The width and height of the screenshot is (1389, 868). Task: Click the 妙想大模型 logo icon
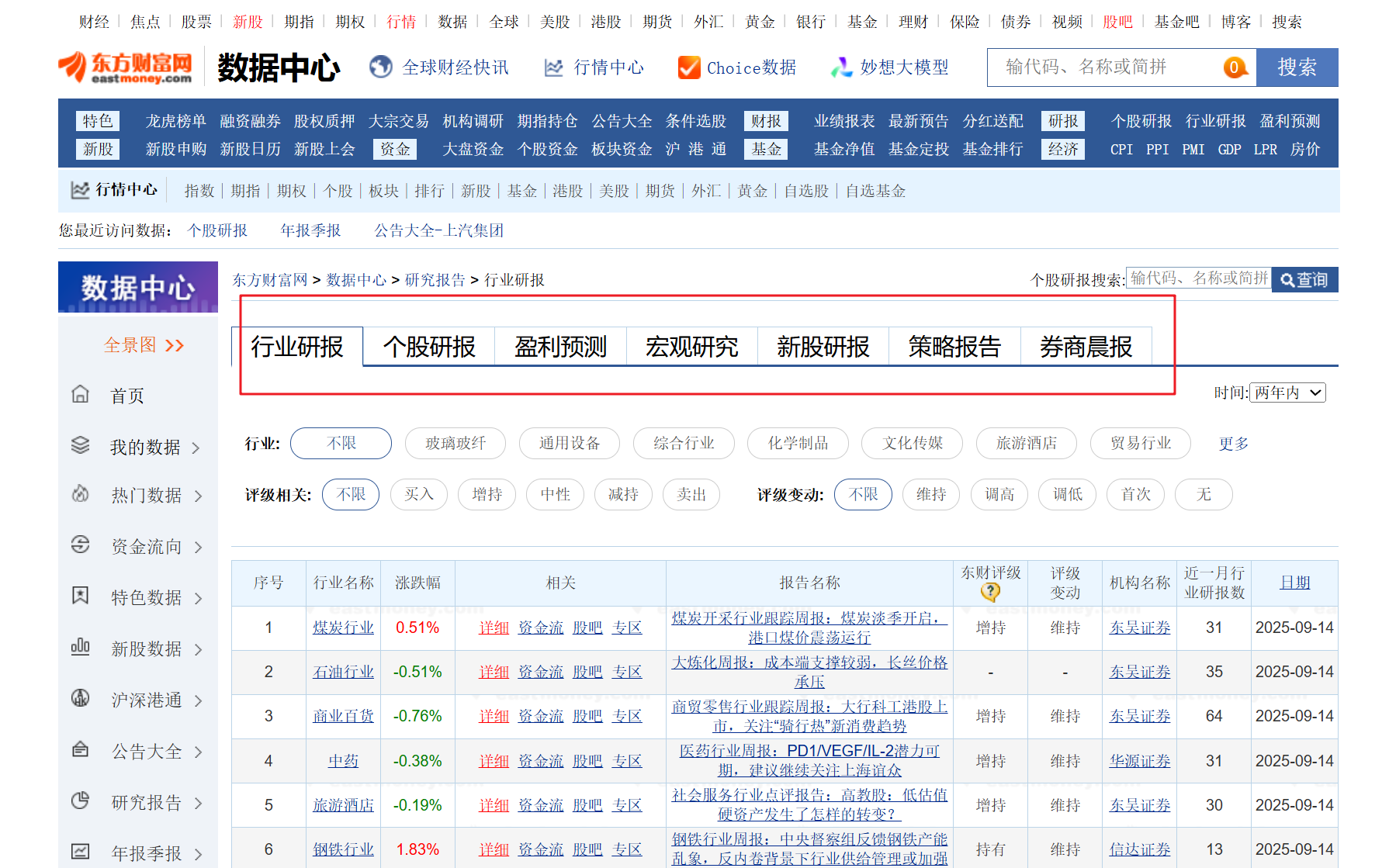coord(841,67)
